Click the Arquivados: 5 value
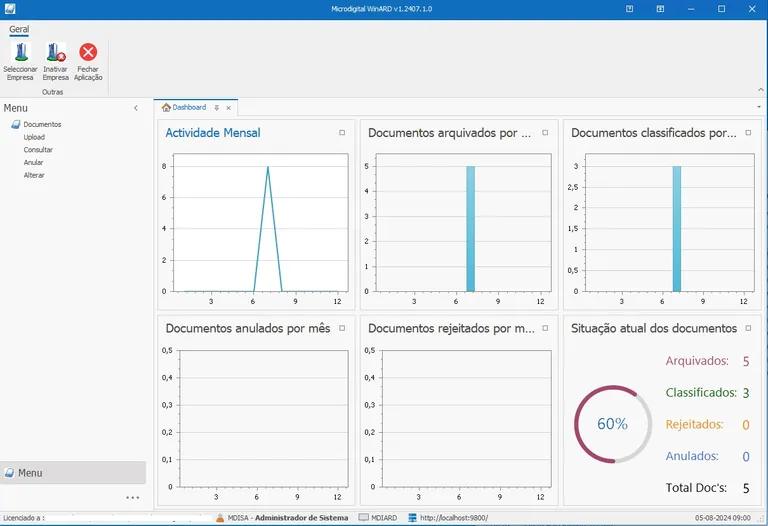 [746, 361]
